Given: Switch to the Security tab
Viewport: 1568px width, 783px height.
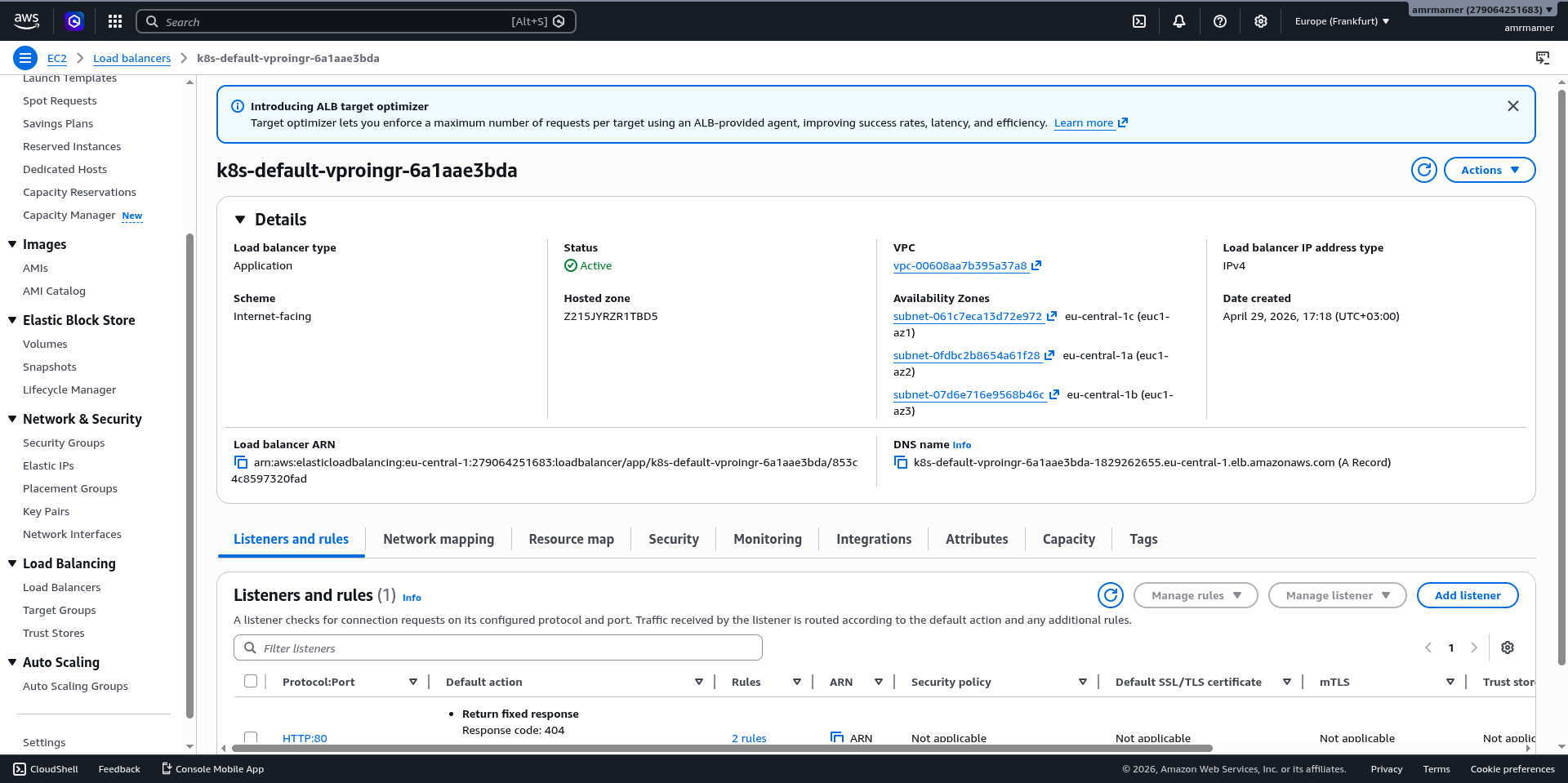Looking at the screenshot, I should coord(674,539).
